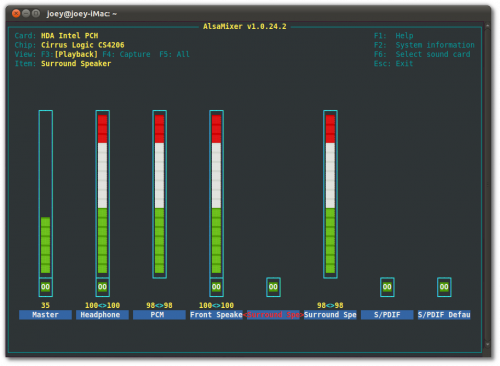Click the chip name Cirrus Logic CS4206
500x366 pixels.
(x=83, y=45)
